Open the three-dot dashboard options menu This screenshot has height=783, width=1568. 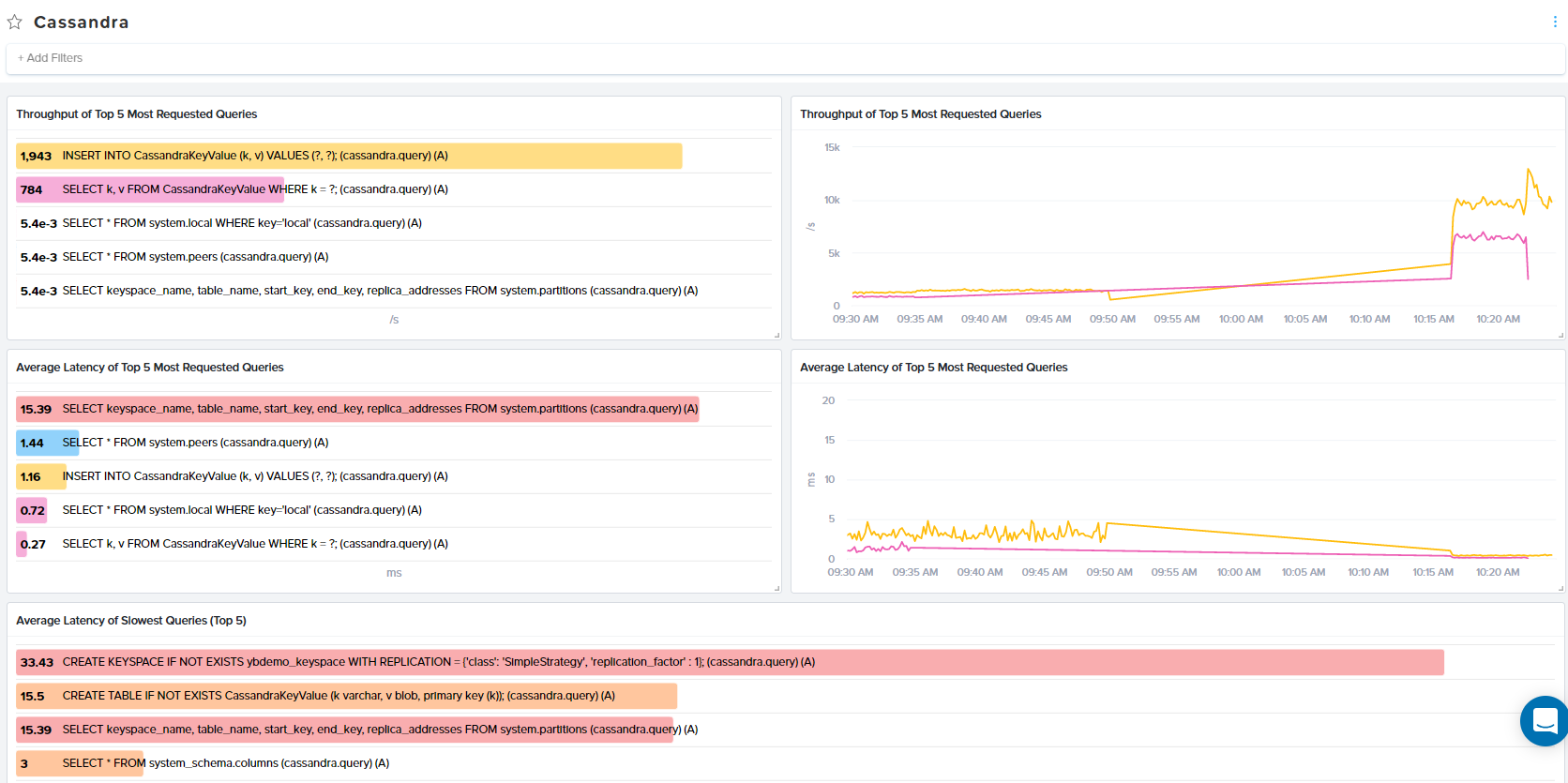coord(1555,22)
